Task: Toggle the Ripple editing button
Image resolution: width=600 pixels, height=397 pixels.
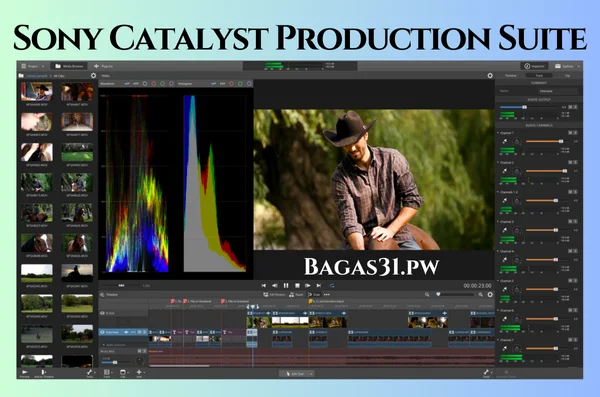Action: [x=297, y=295]
